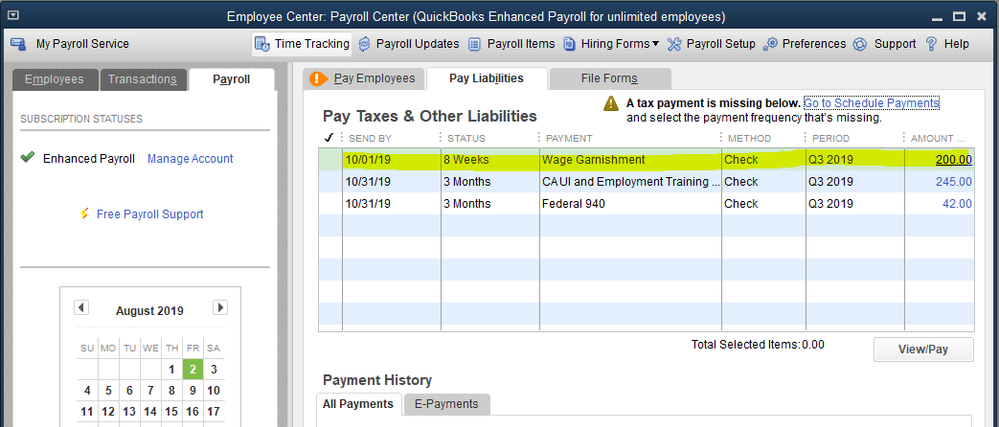
Task: Select calendar date August 9
Action: [x=192, y=391]
